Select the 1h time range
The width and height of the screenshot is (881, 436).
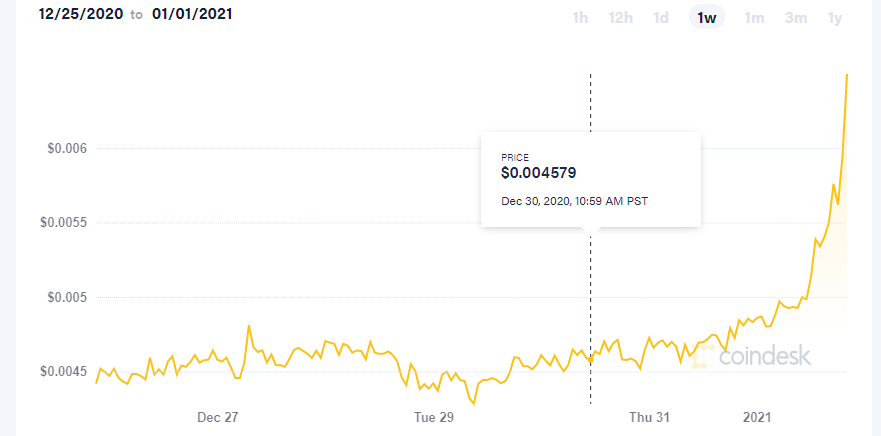(580, 18)
